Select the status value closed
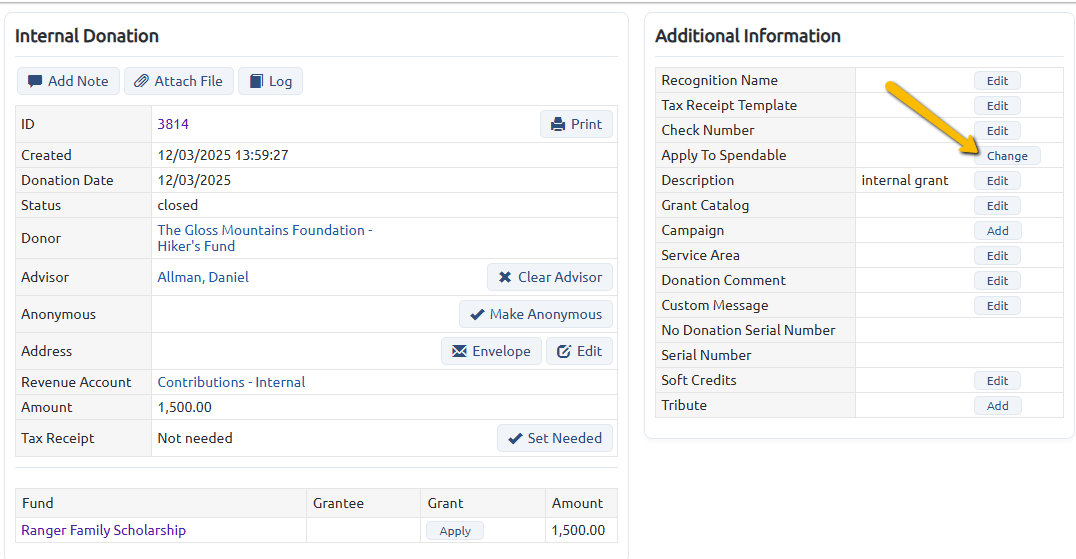 pyautogui.click(x=178, y=205)
